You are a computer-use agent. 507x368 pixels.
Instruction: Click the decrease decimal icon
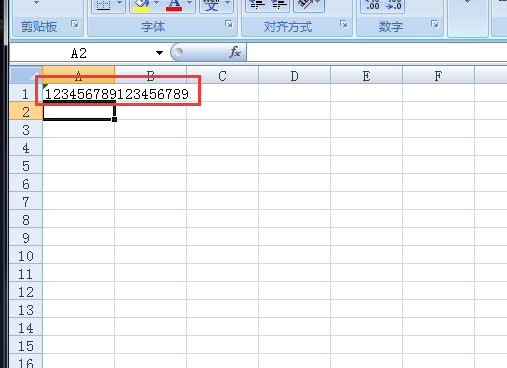(393, 5)
